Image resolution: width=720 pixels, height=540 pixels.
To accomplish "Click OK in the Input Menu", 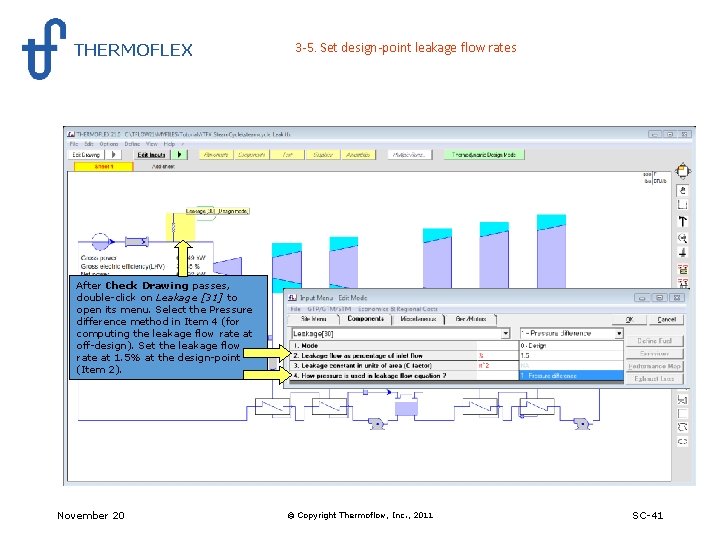I will [x=630, y=319].
